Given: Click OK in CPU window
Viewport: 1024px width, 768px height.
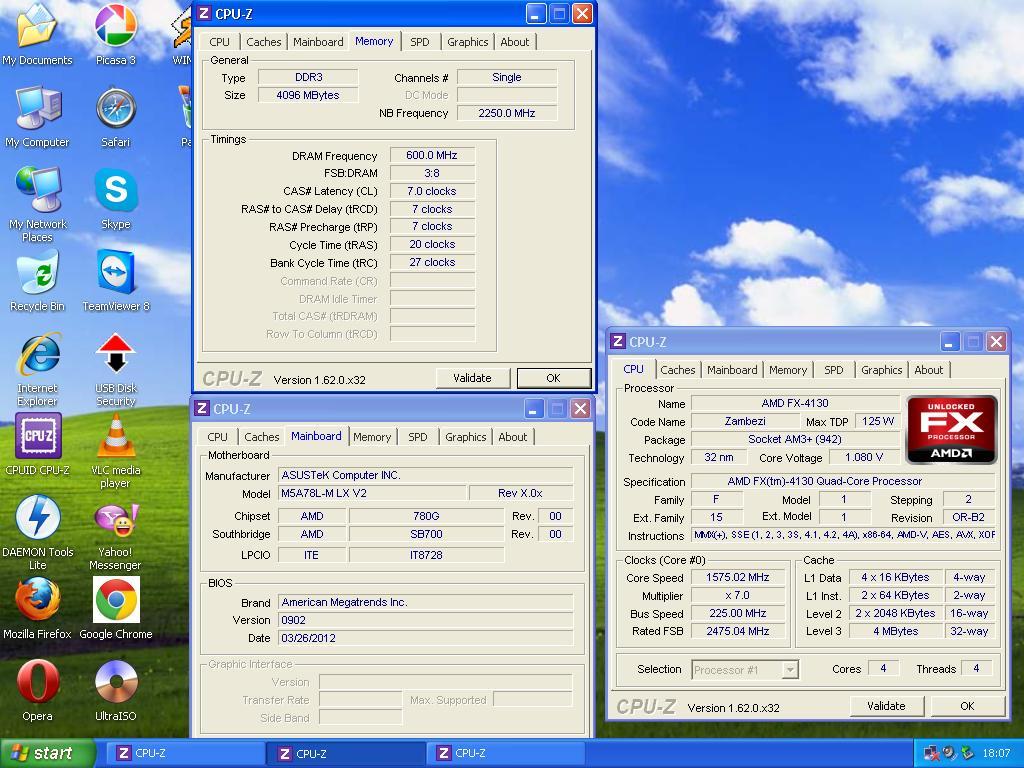Looking at the screenshot, I should [x=967, y=706].
